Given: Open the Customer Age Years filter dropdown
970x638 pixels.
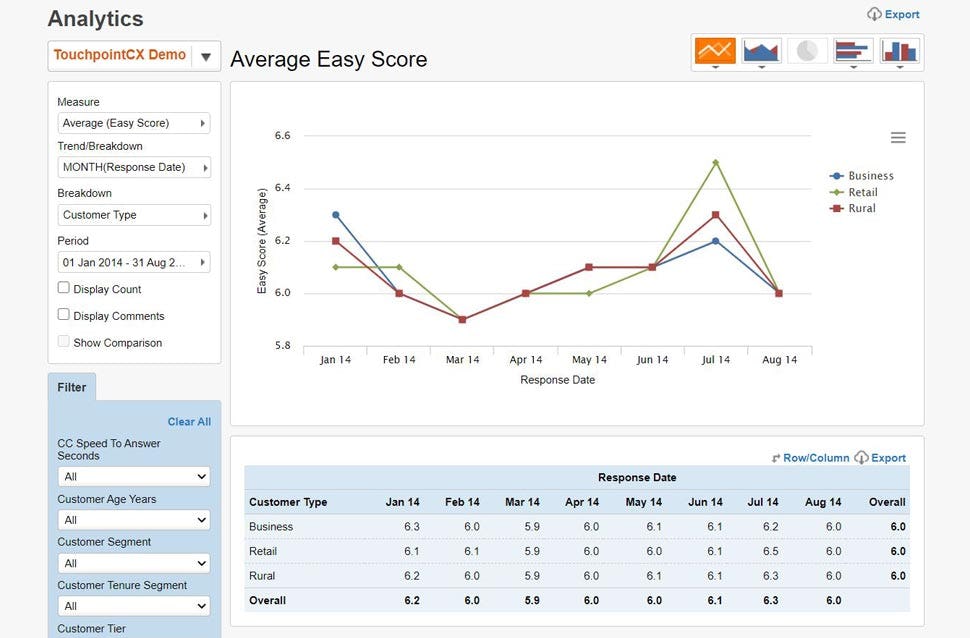Looking at the screenshot, I should 133,519.
